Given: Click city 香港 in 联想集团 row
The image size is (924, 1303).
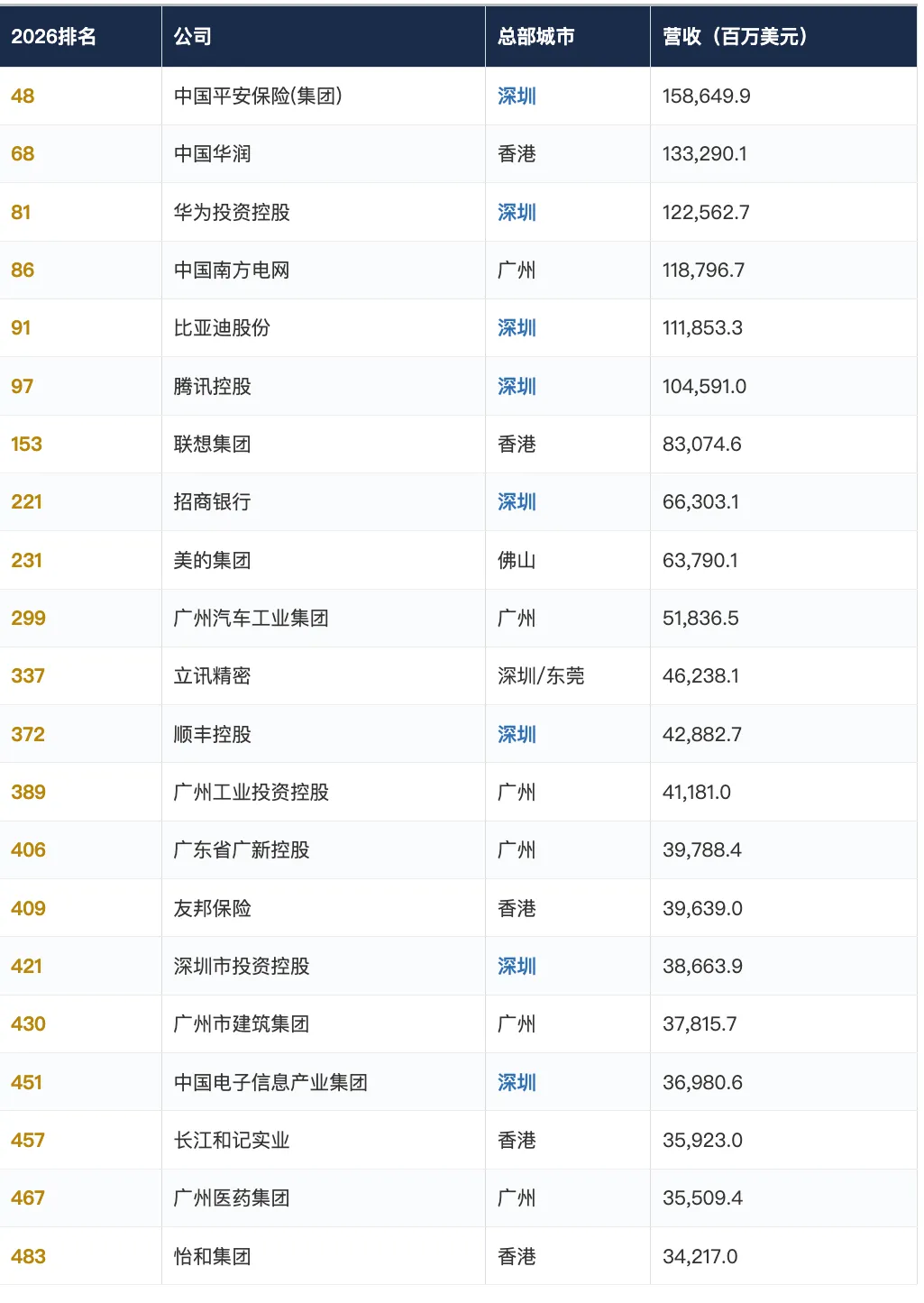Looking at the screenshot, I should (x=517, y=445).
